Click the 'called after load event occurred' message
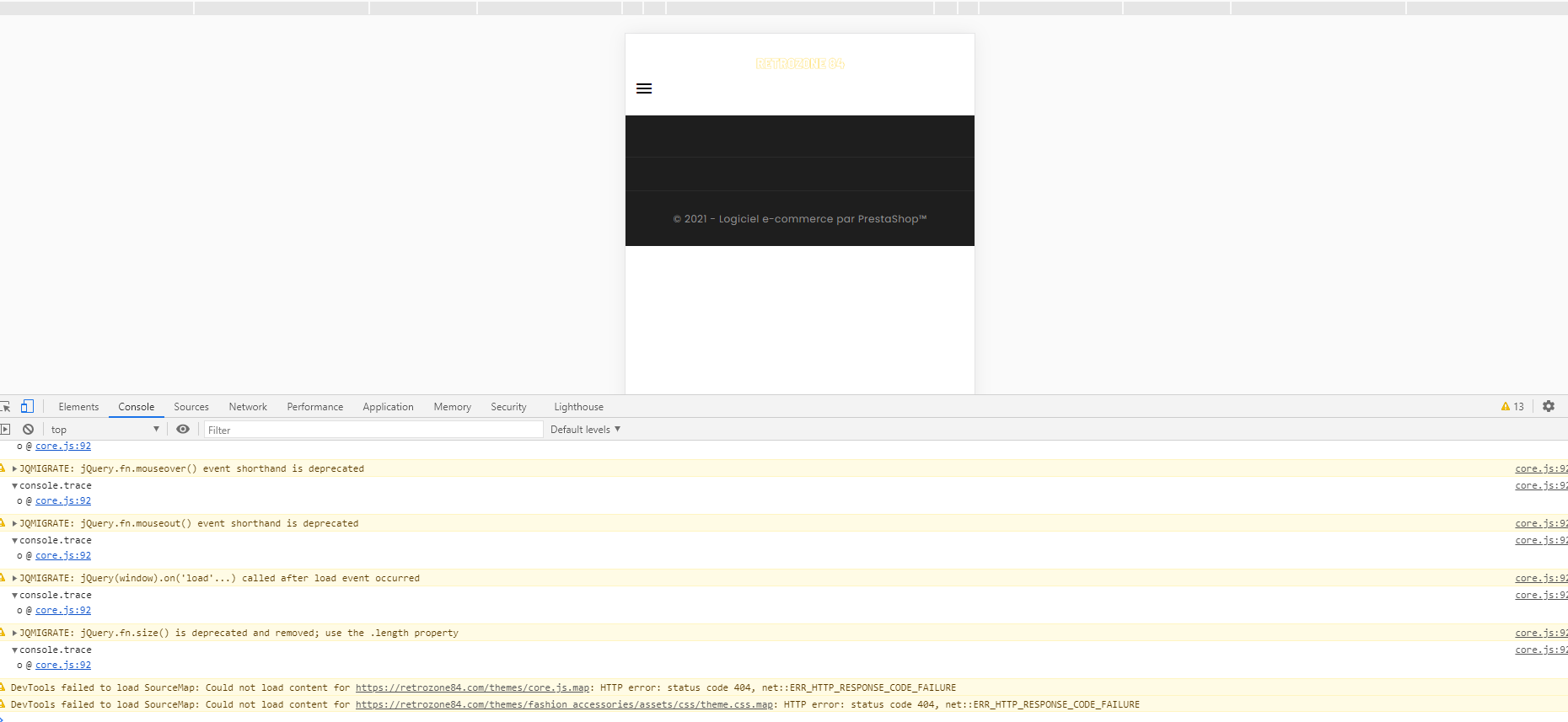The image size is (1568, 722). coord(331,578)
